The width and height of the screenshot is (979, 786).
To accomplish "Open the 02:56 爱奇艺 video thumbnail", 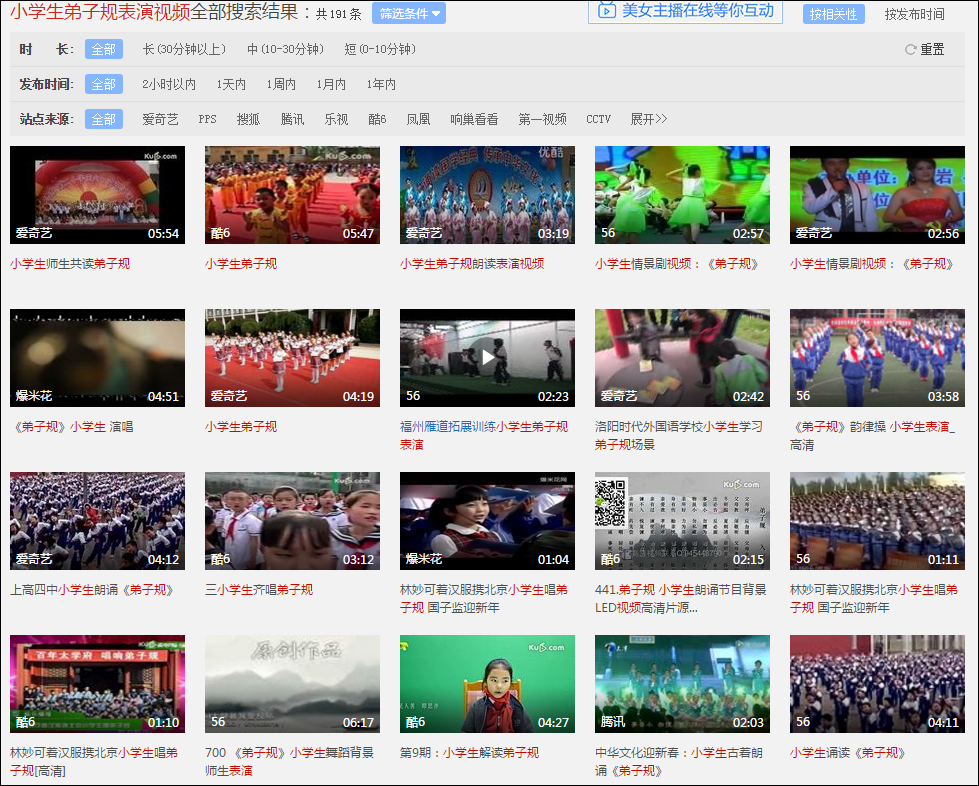I will [x=877, y=195].
